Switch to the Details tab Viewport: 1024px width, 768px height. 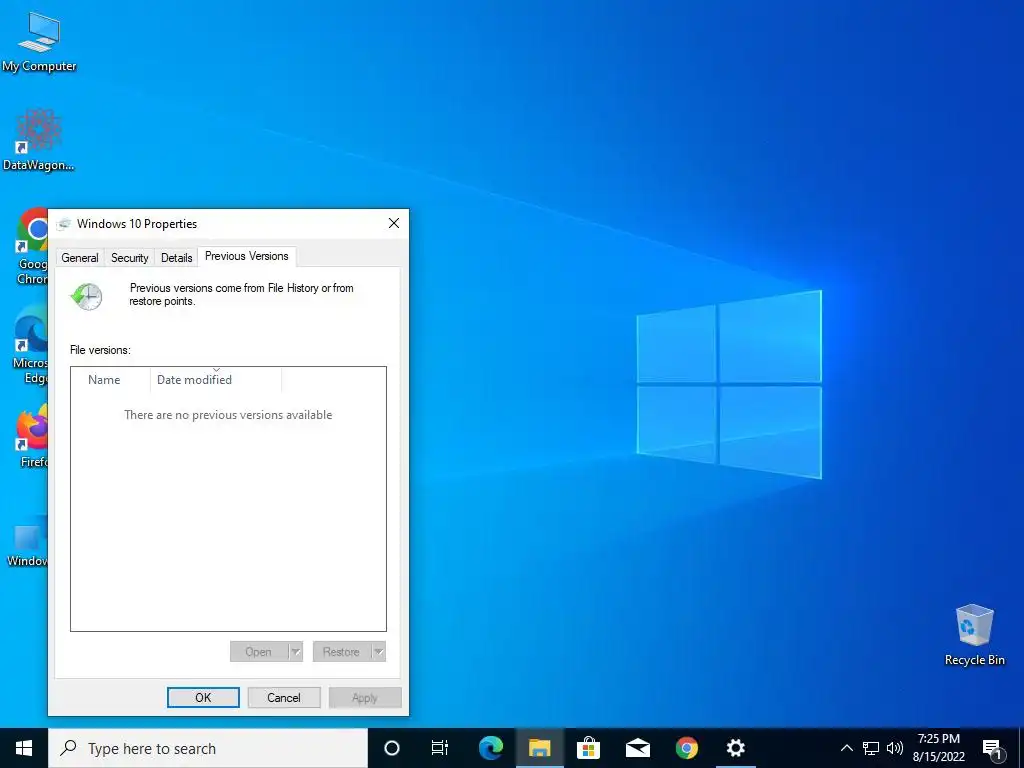click(x=176, y=257)
